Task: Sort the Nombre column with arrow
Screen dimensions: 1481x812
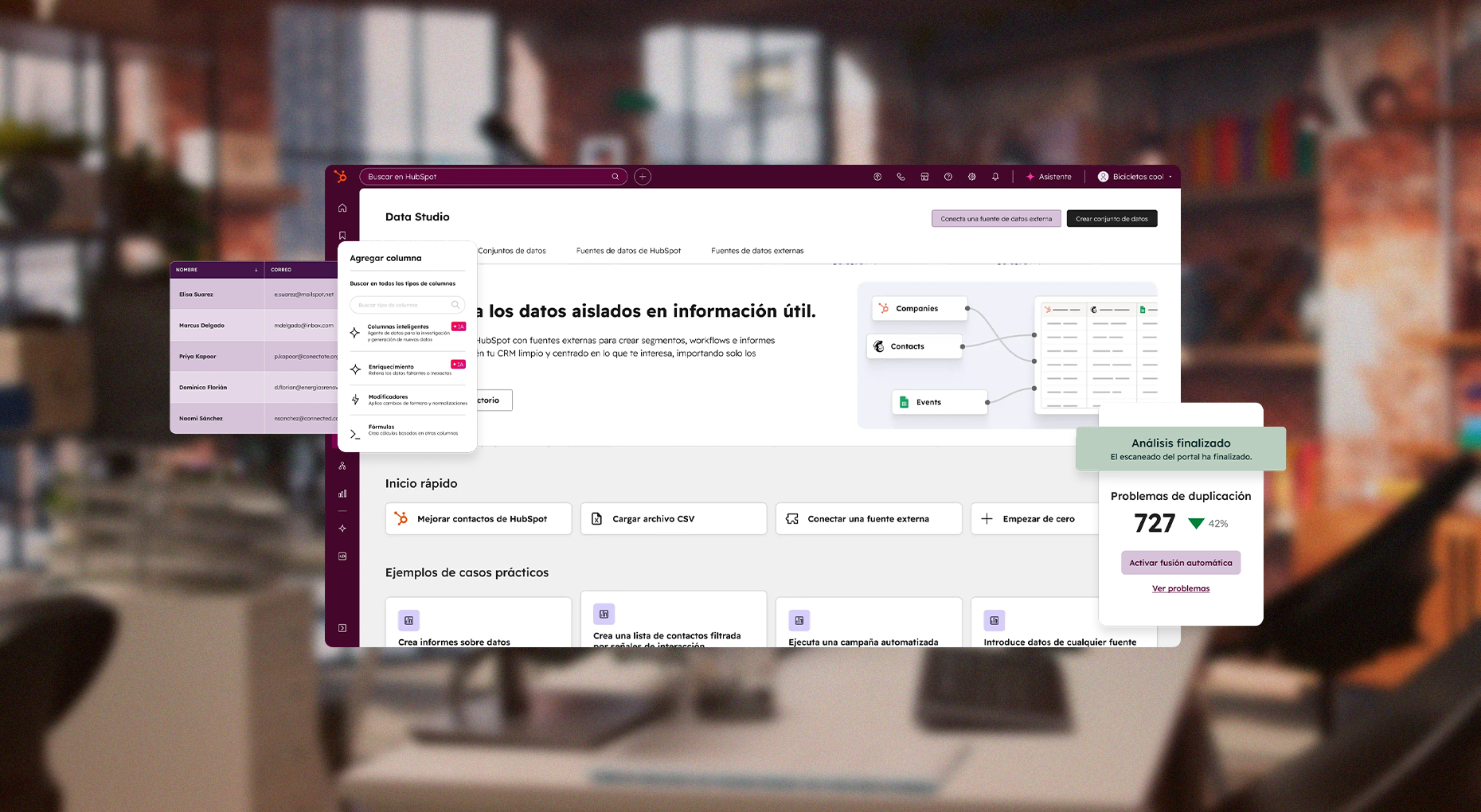Action: pos(256,270)
